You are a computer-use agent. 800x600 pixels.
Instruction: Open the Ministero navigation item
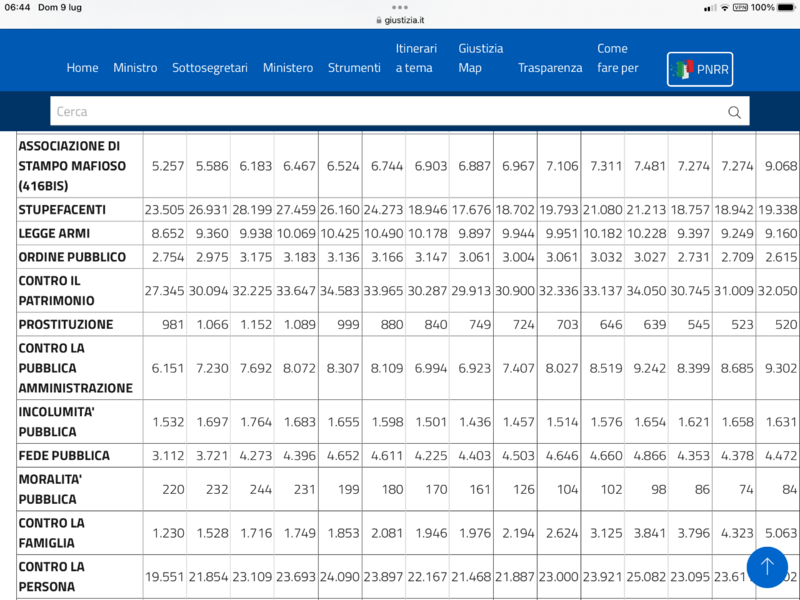(x=288, y=68)
